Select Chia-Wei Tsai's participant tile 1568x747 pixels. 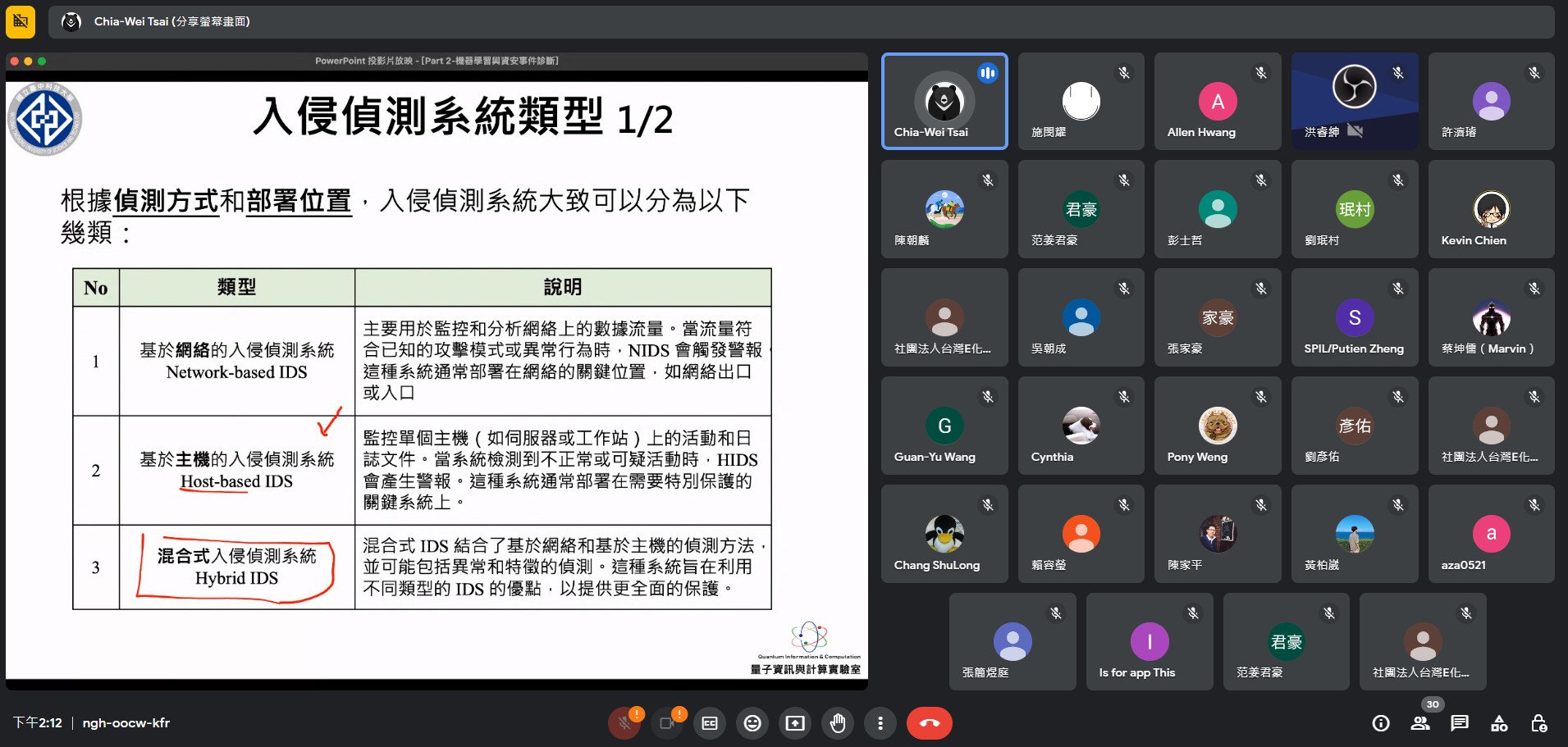[944, 102]
